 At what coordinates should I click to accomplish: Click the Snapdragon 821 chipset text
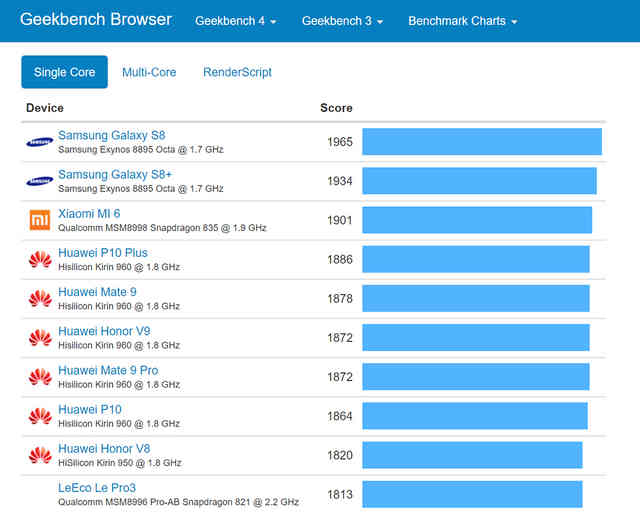[x=178, y=502]
